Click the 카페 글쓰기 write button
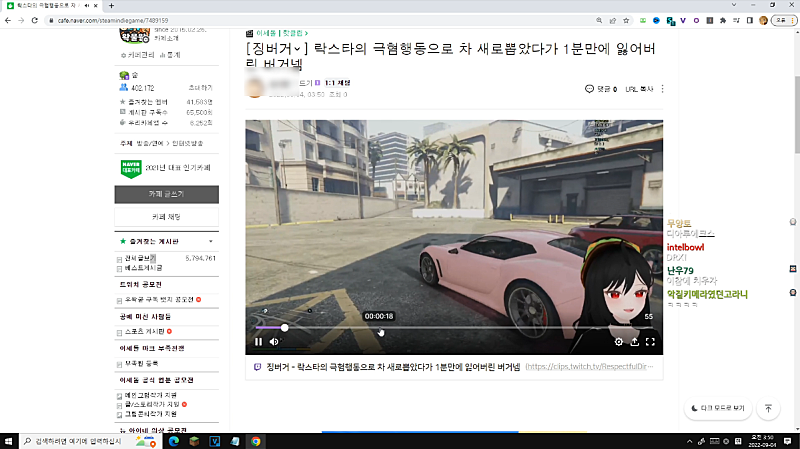Screen dimensions: 800x449 (166, 192)
